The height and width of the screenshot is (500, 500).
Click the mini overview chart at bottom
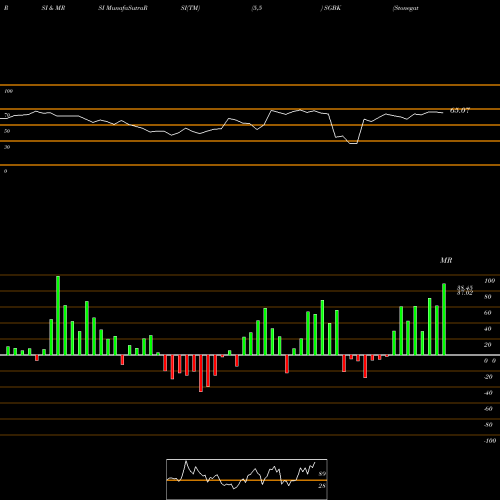pyautogui.click(x=247, y=479)
